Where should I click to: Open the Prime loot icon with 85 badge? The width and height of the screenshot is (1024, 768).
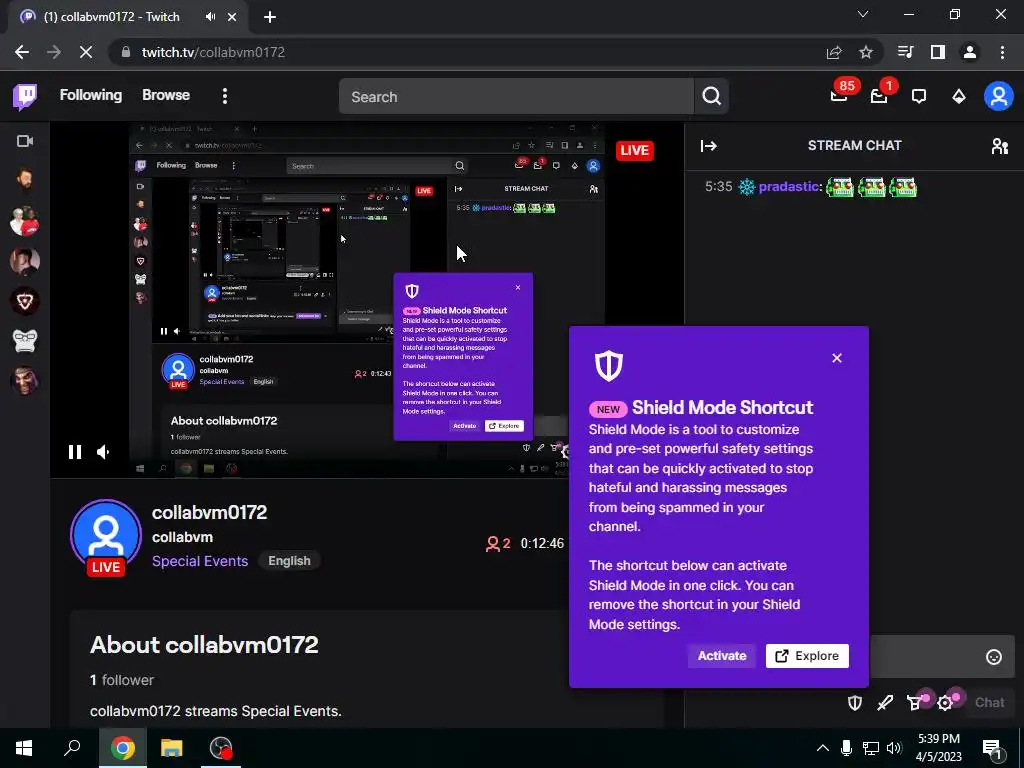[839, 96]
